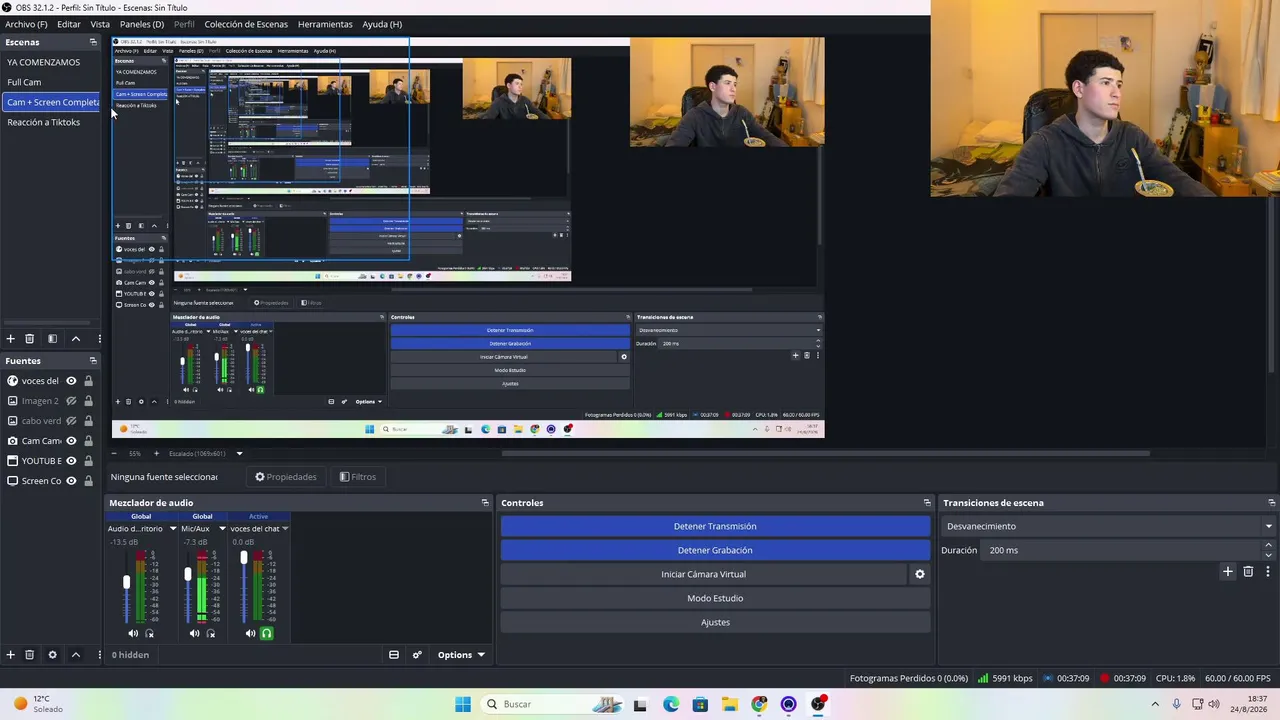This screenshot has width=1280, height=720.
Task: Open Microsoft Edge from the taskbar
Action: [x=671, y=704]
